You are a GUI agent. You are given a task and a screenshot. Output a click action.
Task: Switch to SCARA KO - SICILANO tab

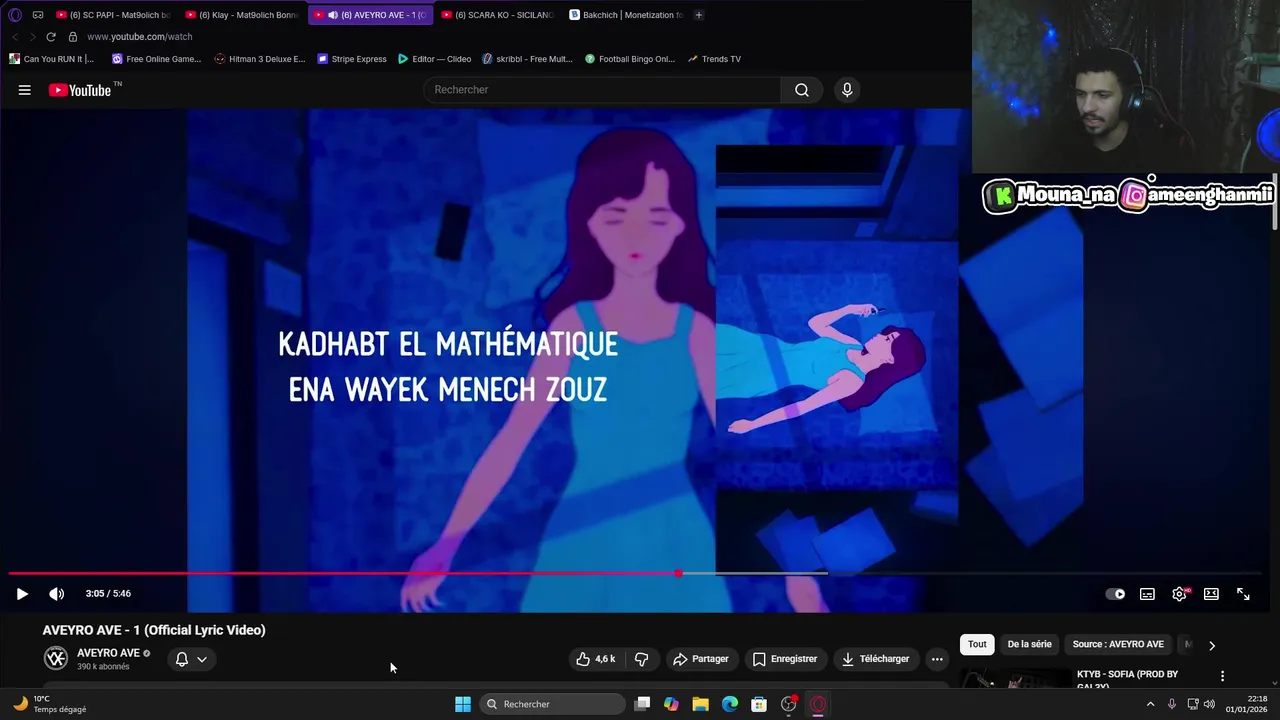[498, 15]
